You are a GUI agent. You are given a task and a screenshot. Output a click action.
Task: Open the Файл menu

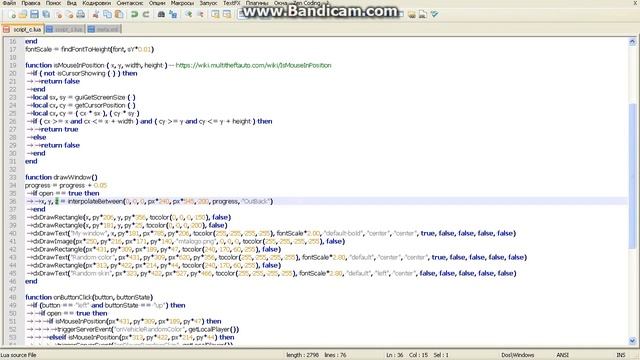[x=9, y=3]
